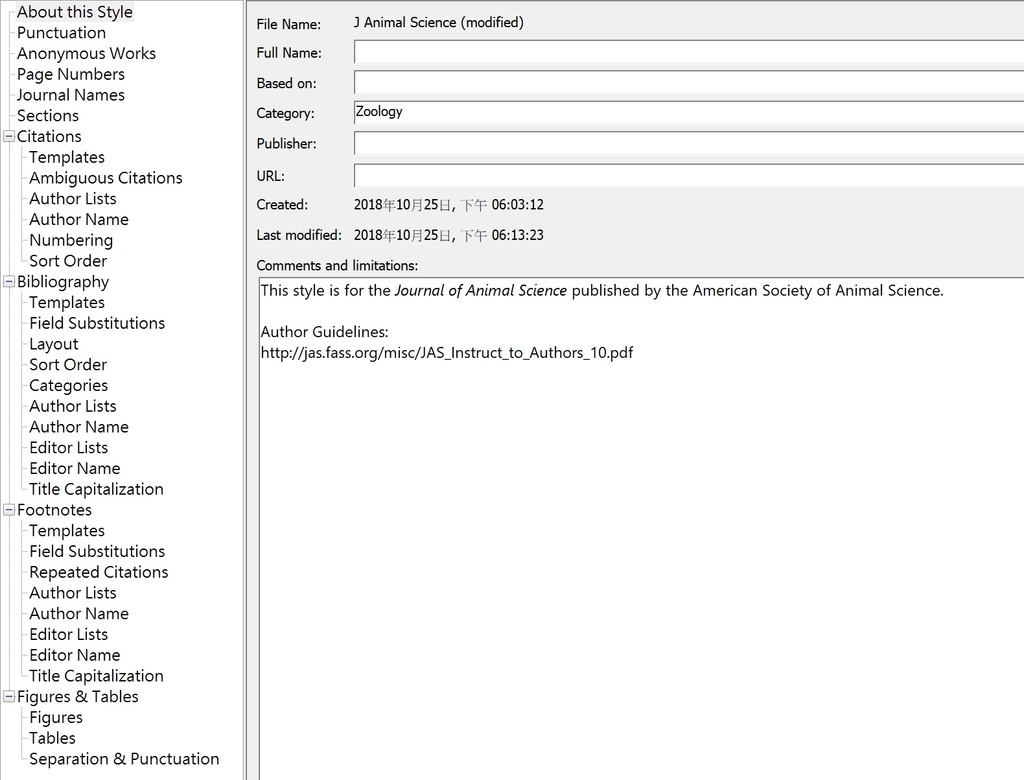The width and height of the screenshot is (1024, 780).
Task: Open Journal Names settings
Action: point(71,95)
